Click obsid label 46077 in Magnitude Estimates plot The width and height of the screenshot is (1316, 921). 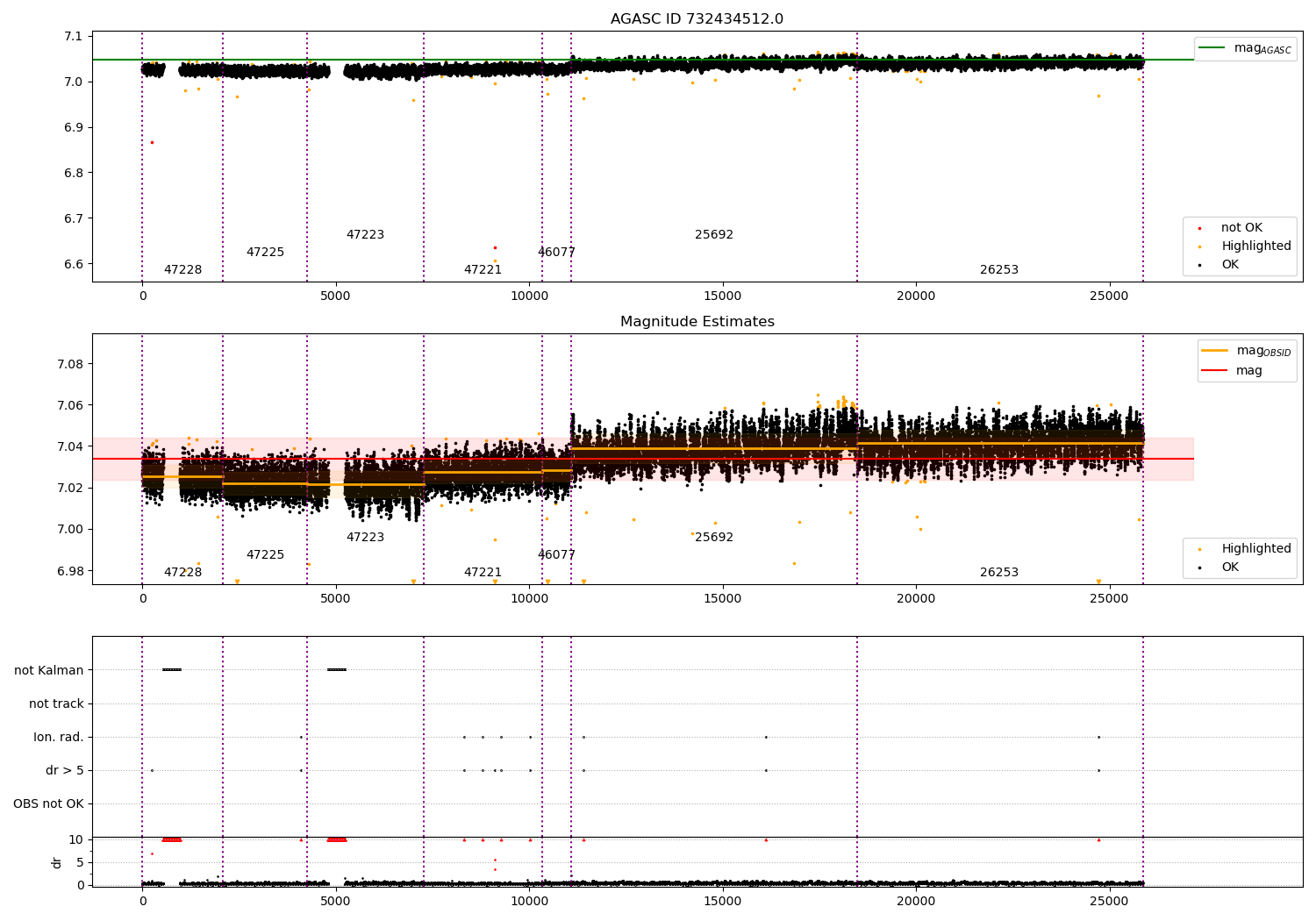click(x=556, y=555)
